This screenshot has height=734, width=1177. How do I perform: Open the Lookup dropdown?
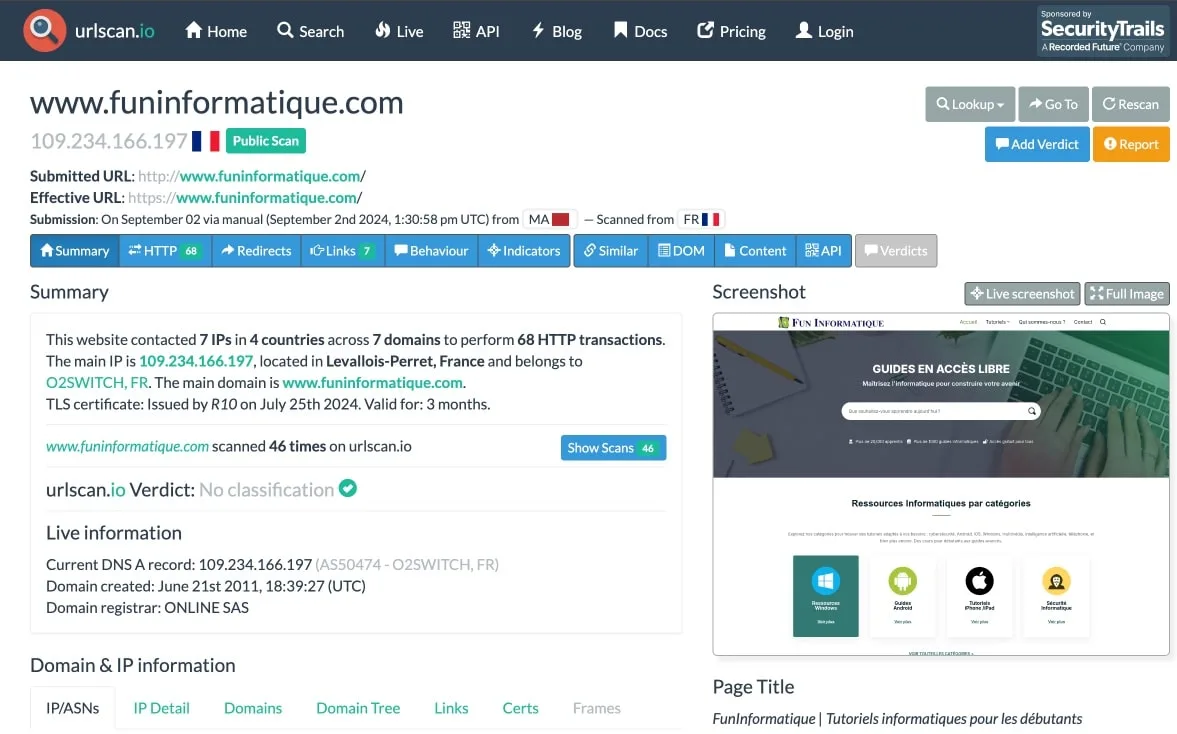tap(969, 104)
